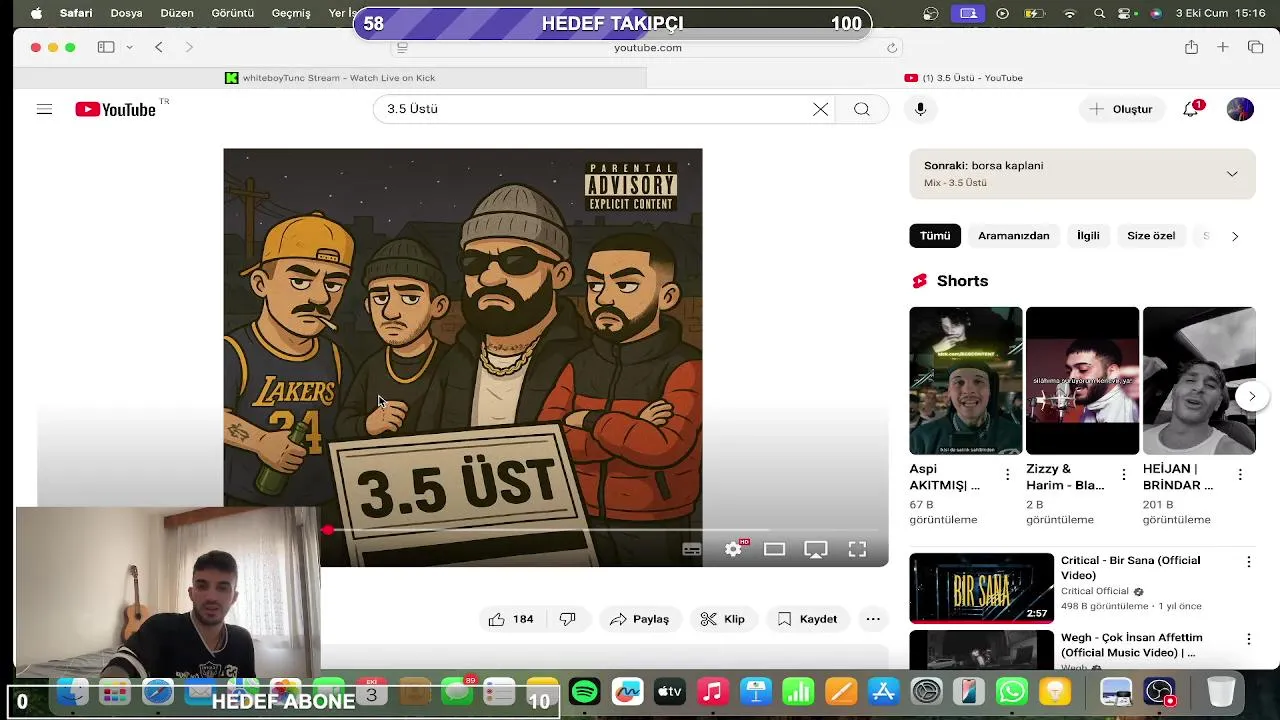Click Oluştur create button

[x=1121, y=109]
